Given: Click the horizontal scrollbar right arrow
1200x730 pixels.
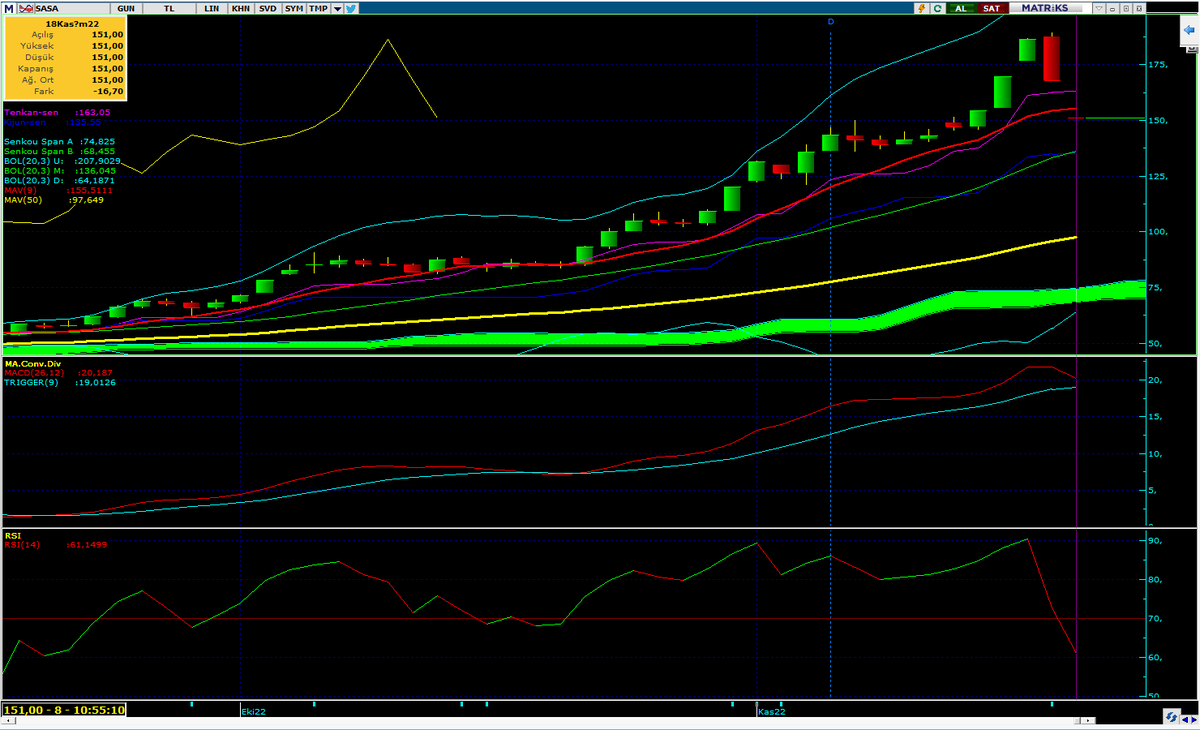Looking at the screenshot, I should click(x=1088, y=721).
